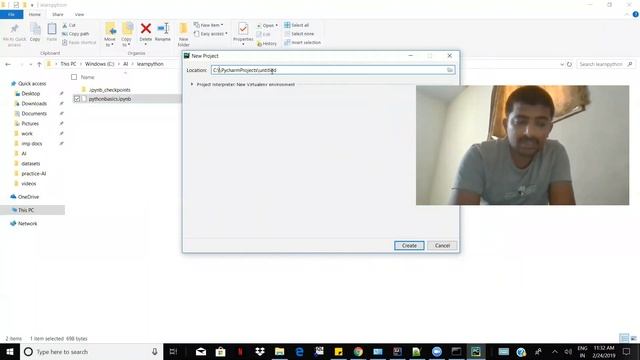Open the Easy access dropdown
This screenshot has width=640, height=360.
coord(211,34)
